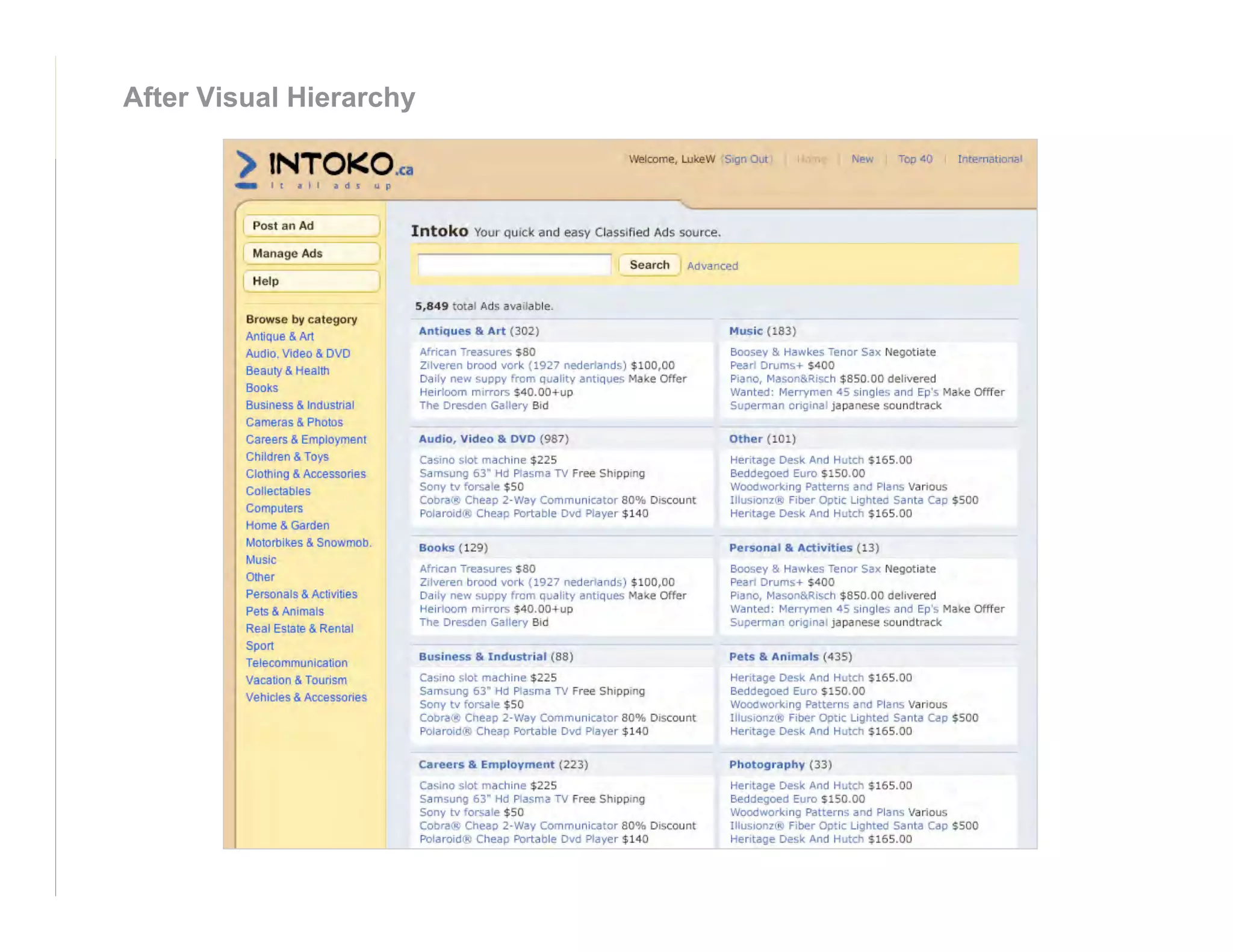The width and height of the screenshot is (1233, 952).
Task: Open Pets & Animals (435) heading
Action: click(790, 657)
